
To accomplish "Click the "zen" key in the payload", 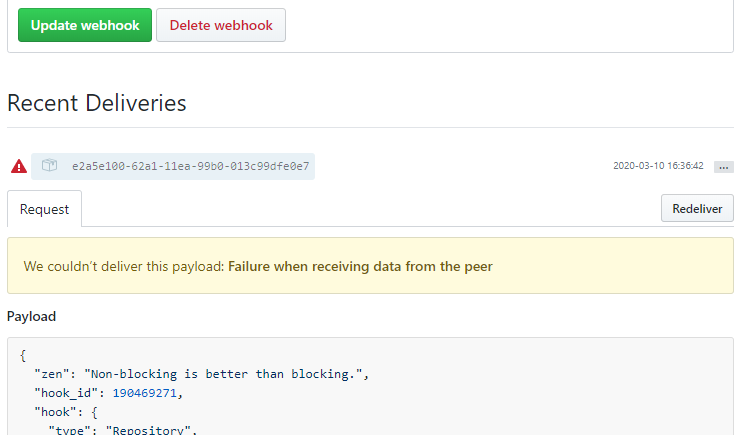I will tap(51, 374).
